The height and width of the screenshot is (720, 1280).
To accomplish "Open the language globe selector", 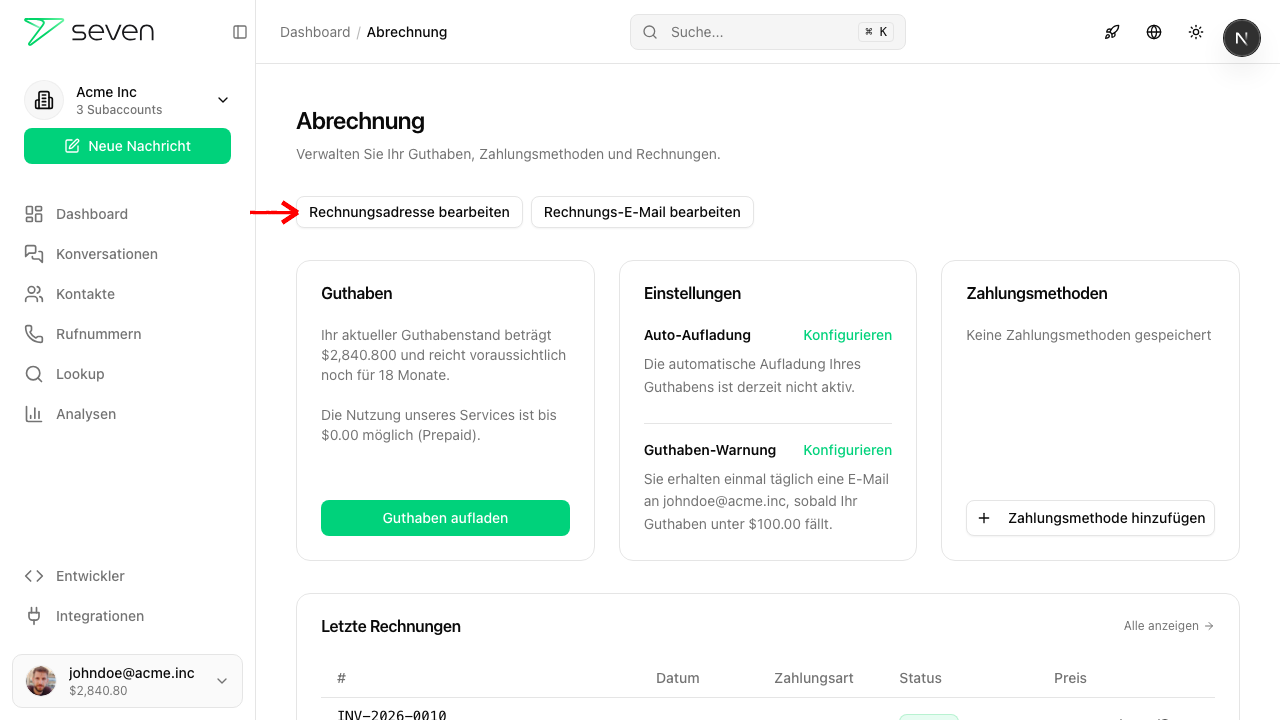I will (x=1154, y=32).
